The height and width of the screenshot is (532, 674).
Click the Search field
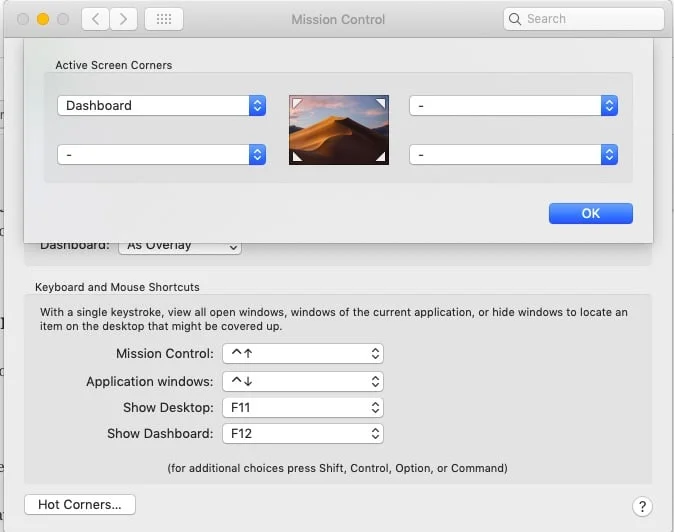coord(583,19)
